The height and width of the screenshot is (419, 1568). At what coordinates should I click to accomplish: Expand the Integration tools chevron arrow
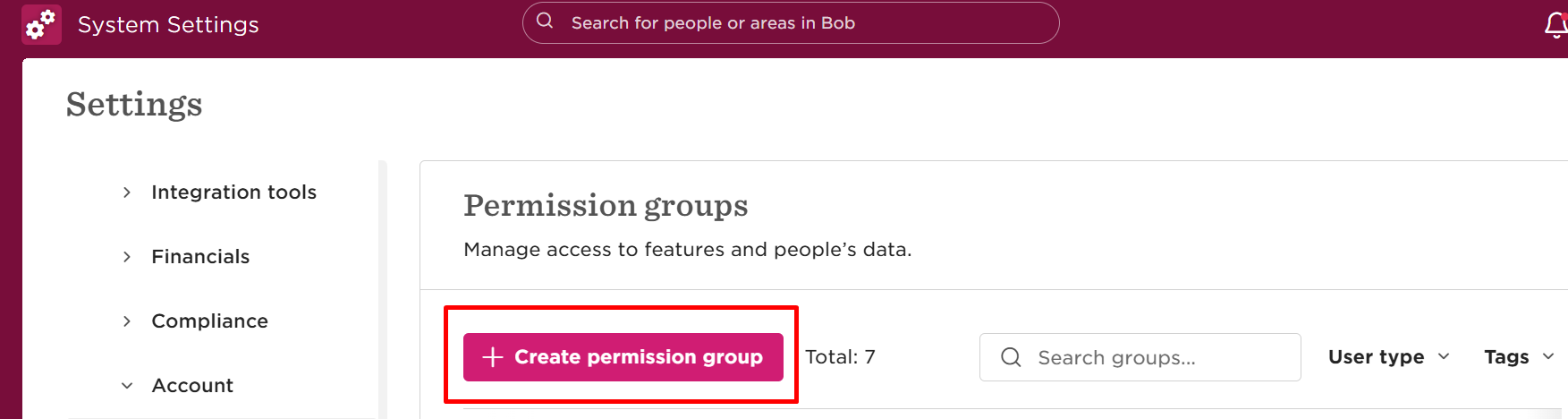click(x=127, y=192)
